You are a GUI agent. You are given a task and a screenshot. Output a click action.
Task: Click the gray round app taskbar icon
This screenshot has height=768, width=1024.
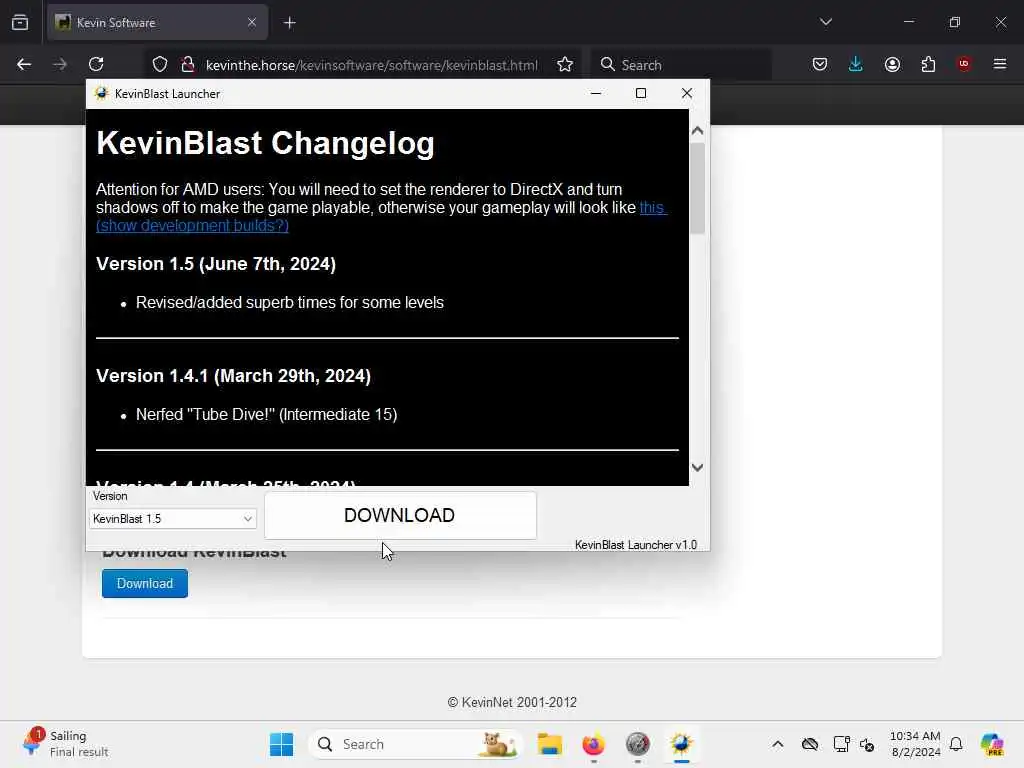[637, 744]
